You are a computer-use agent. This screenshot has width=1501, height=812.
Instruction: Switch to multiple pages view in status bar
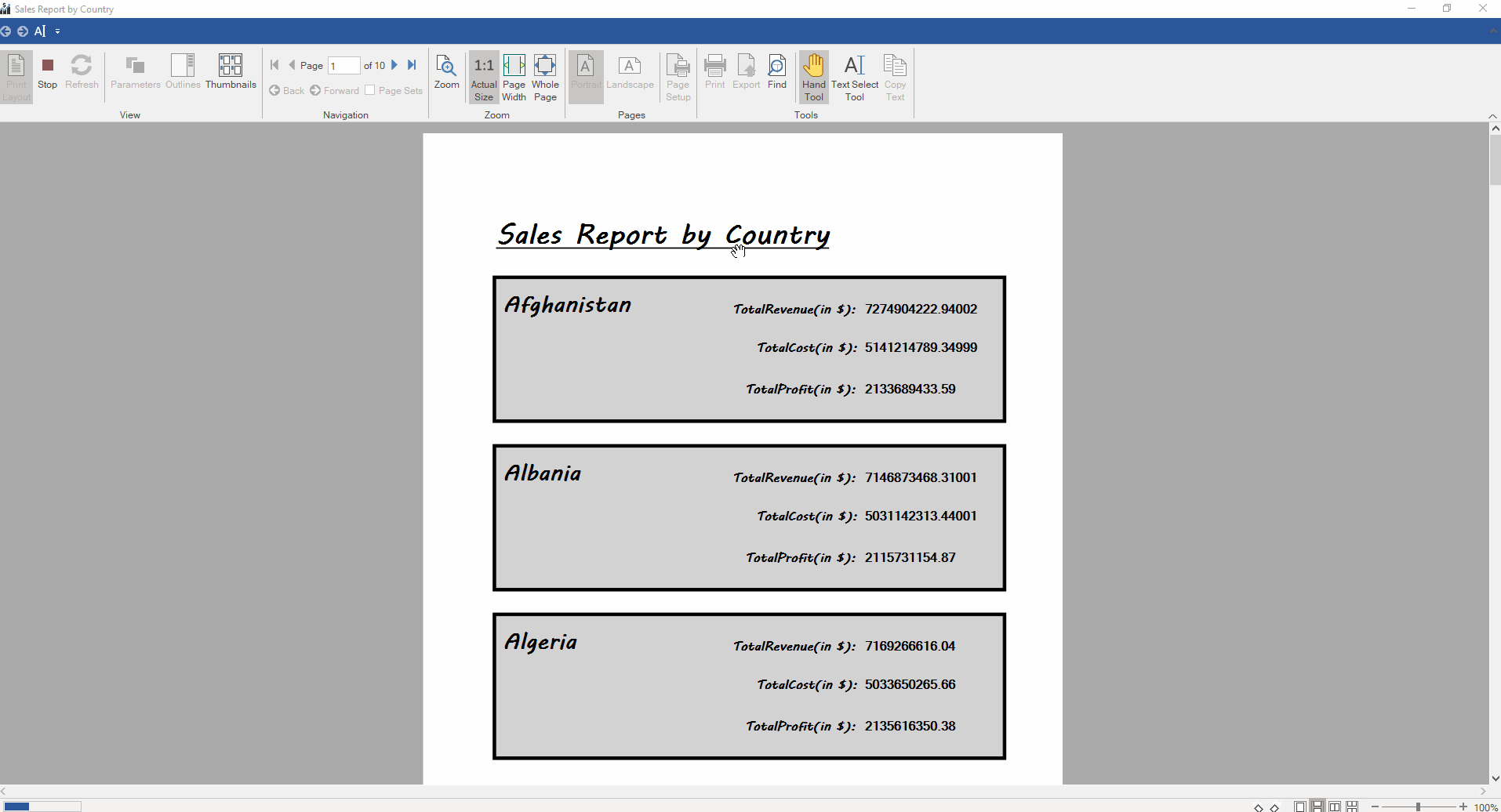[x=1352, y=807]
